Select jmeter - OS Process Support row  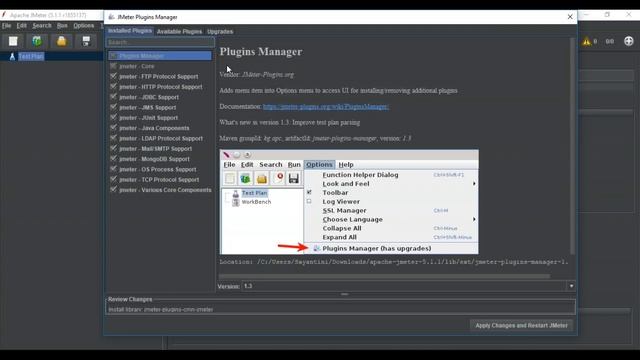(160, 169)
